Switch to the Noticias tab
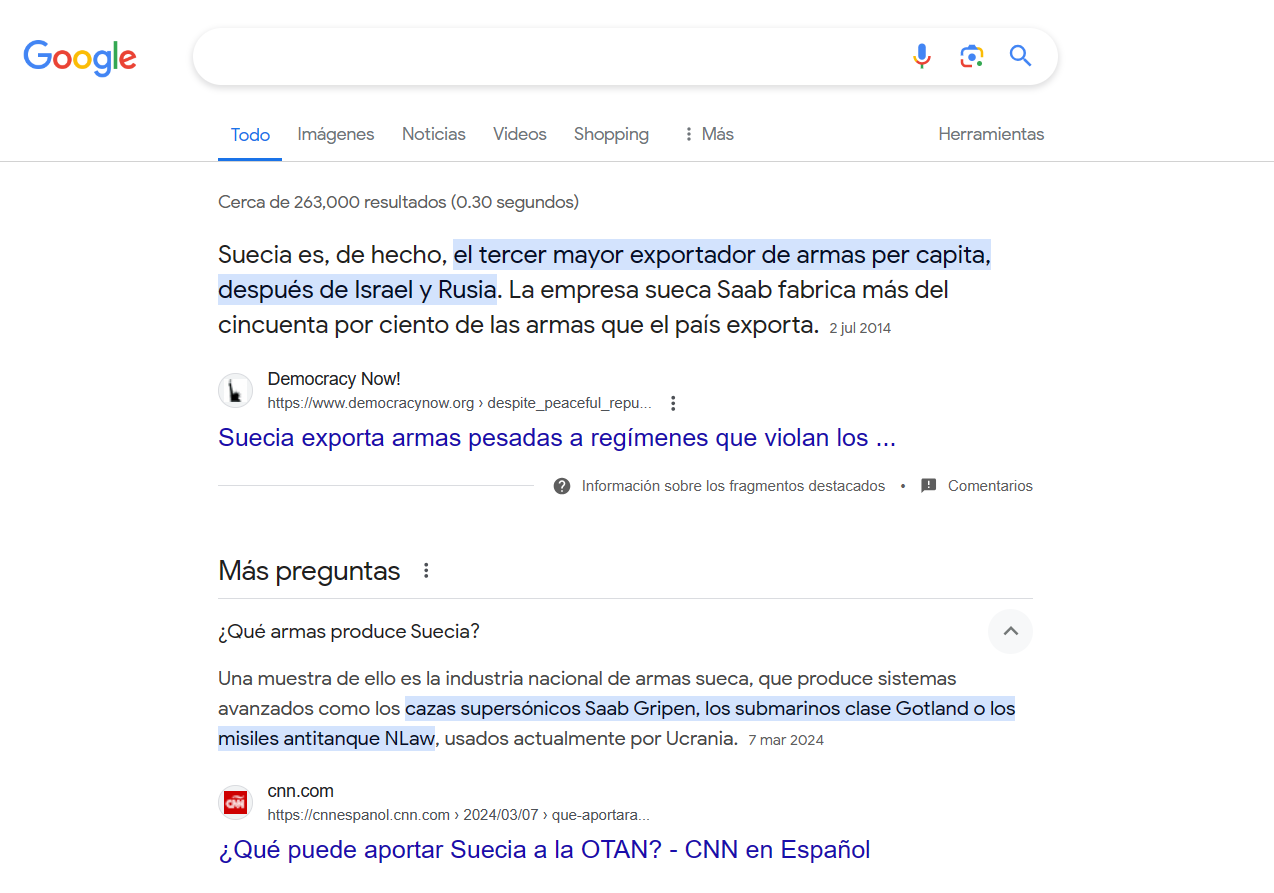The height and width of the screenshot is (893, 1274). tap(434, 134)
